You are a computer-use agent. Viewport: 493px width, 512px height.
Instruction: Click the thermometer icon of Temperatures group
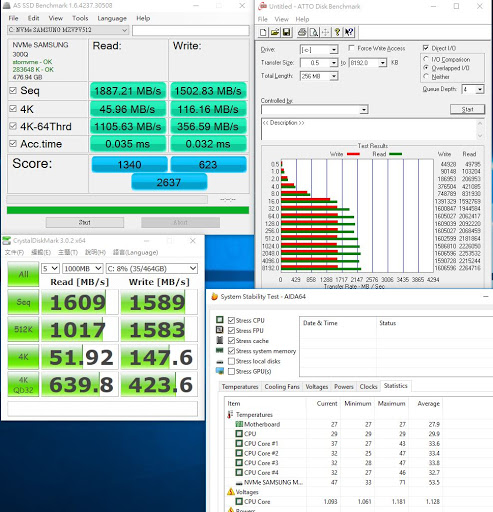click(230, 414)
